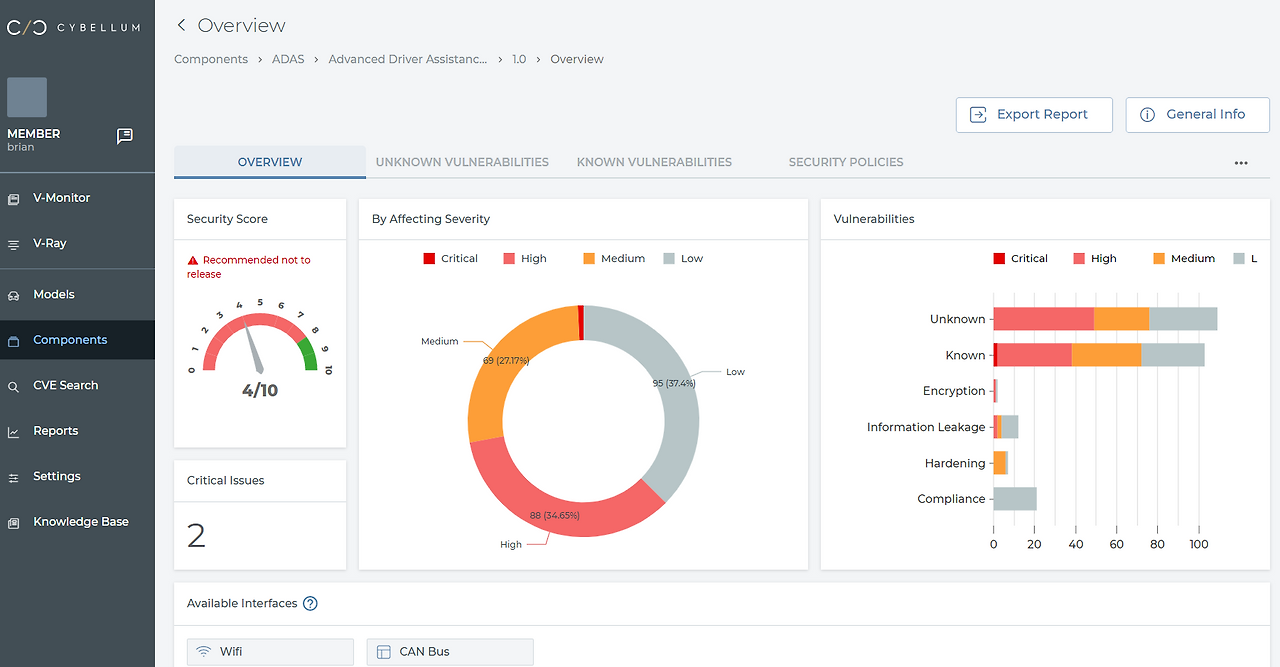Image resolution: width=1280 pixels, height=667 pixels.
Task: Go back using the Overview chevron
Action: 181,25
